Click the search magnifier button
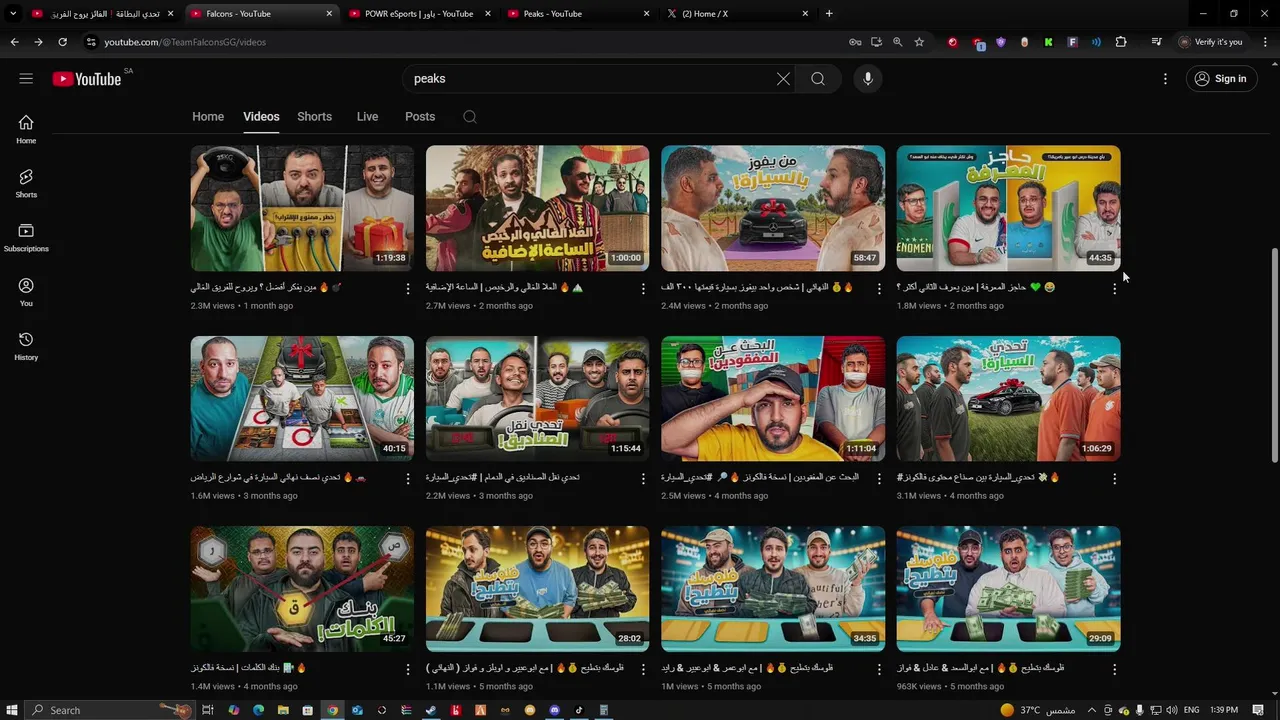Screen dimensions: 1280x720 coord(818,79)
